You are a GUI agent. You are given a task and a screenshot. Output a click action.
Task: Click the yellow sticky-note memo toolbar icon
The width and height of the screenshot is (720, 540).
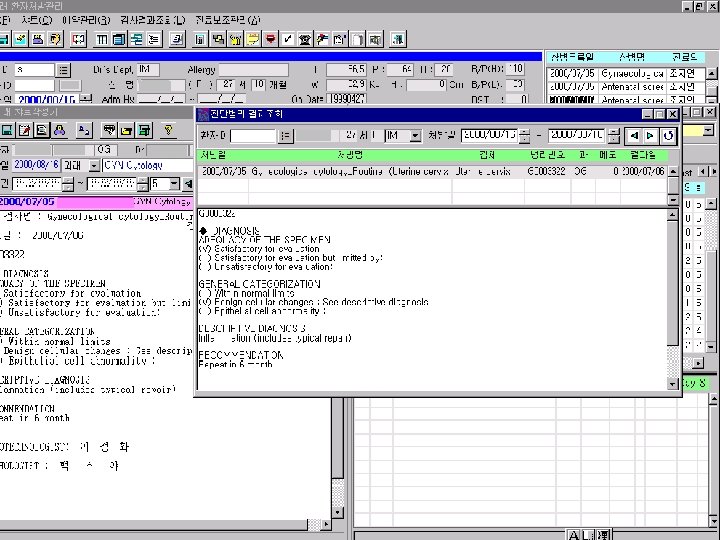pyautogui.click(x=253, y=39)
